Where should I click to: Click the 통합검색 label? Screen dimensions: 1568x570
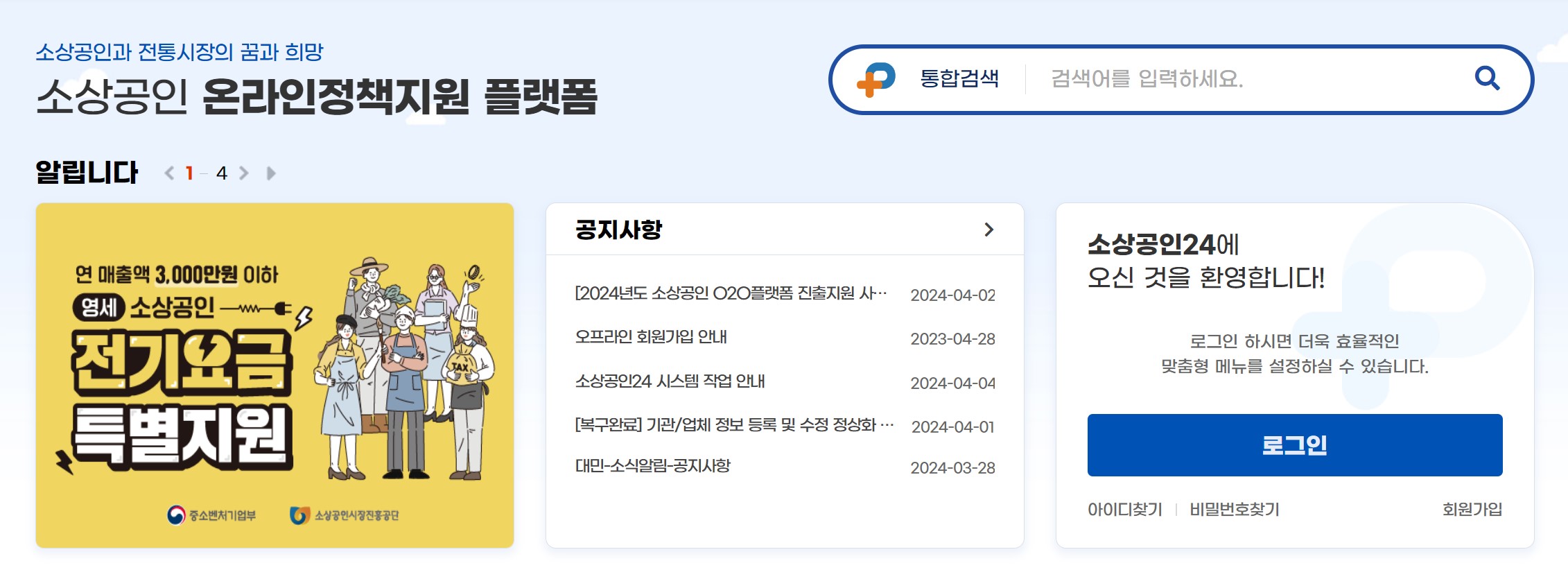pos(959,78)
